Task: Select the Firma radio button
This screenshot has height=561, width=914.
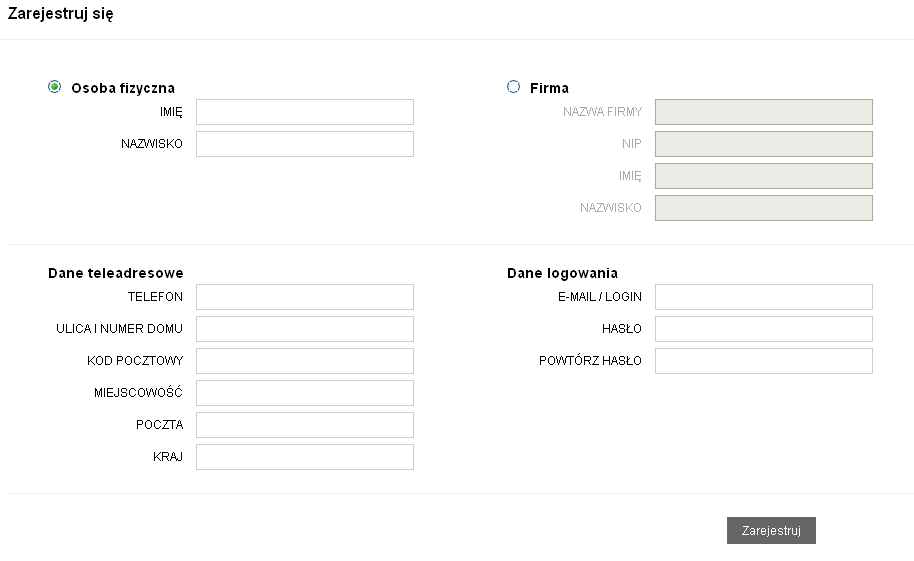Action: coord(514,87)
